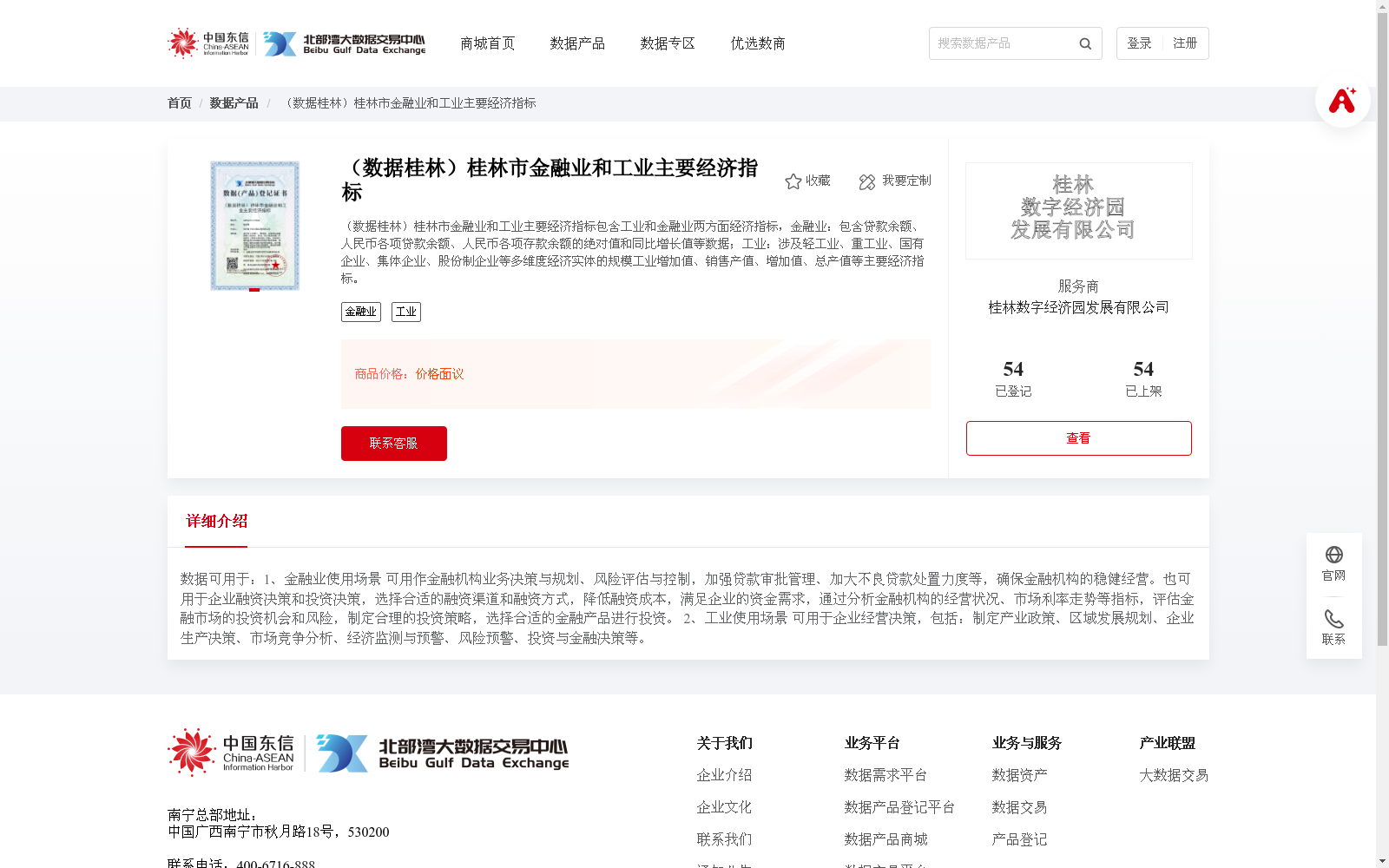Click footer link 企业介绍
Screen dimensions: 1389x868
click(724, 775)
